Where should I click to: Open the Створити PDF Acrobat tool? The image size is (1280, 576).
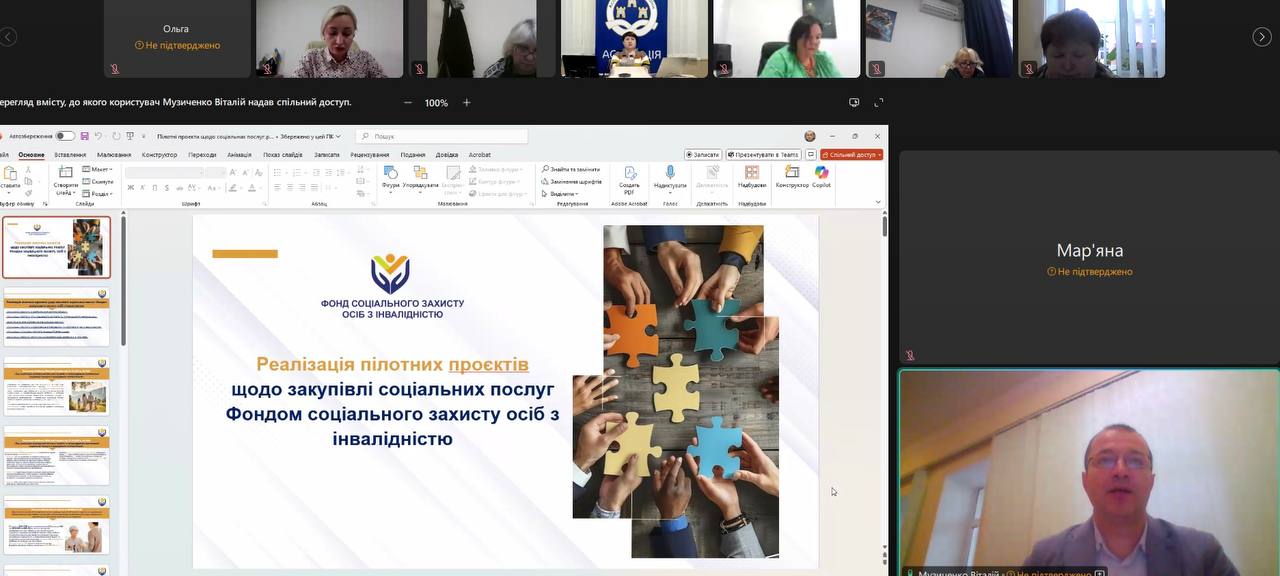point(630,178)
